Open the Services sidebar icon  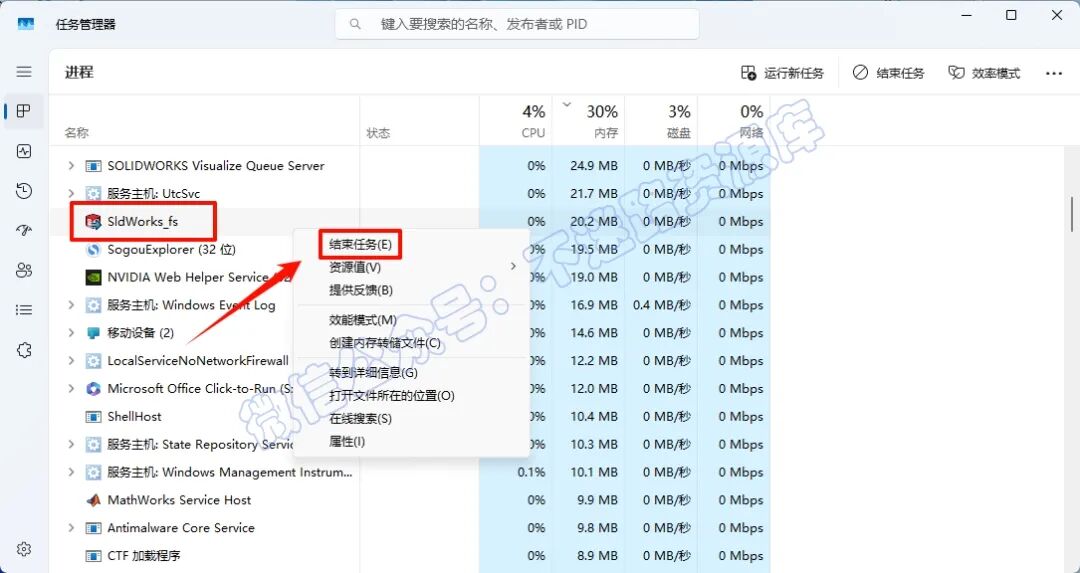pos(24,351)
